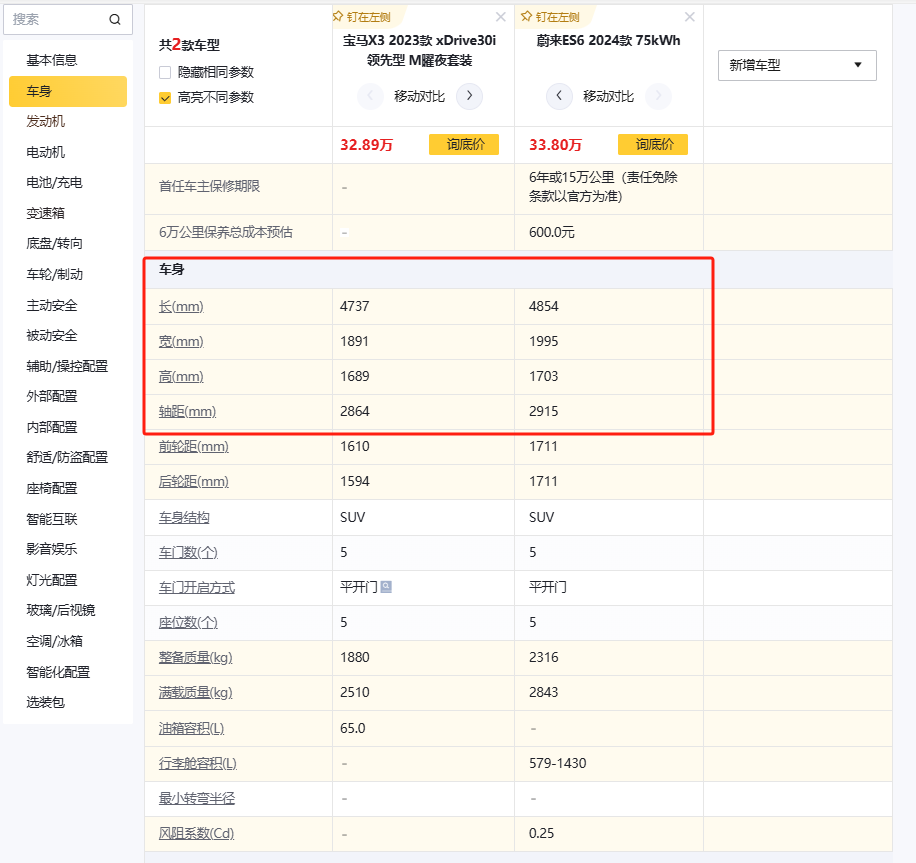Jump to 灯光配置 section
Image resolution: width=916 pixels, height=863 pixels.
click(52, 580)
